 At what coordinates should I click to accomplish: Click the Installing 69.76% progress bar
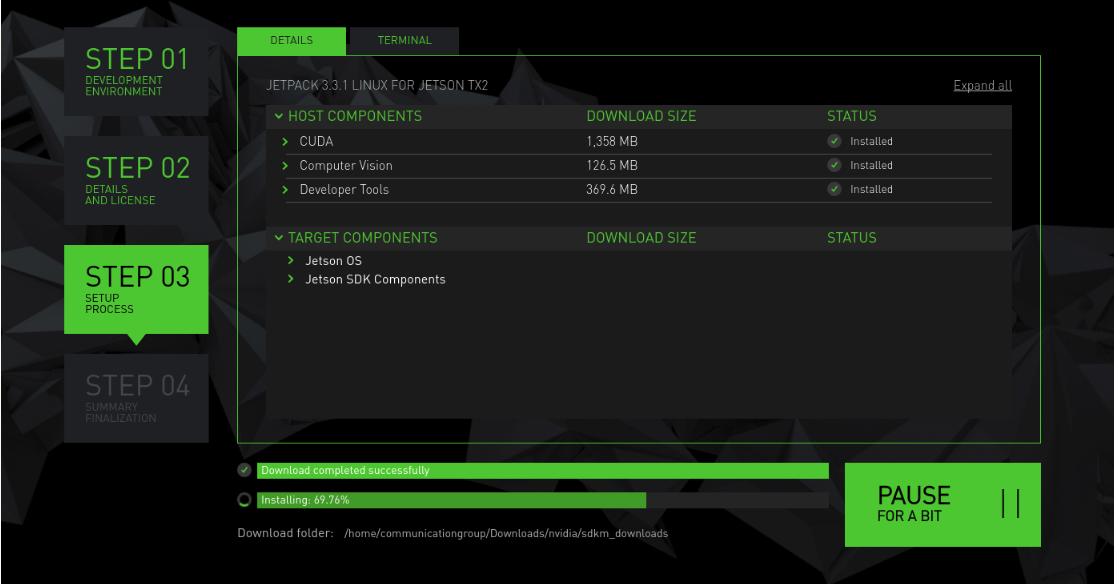tap(543, 500)
